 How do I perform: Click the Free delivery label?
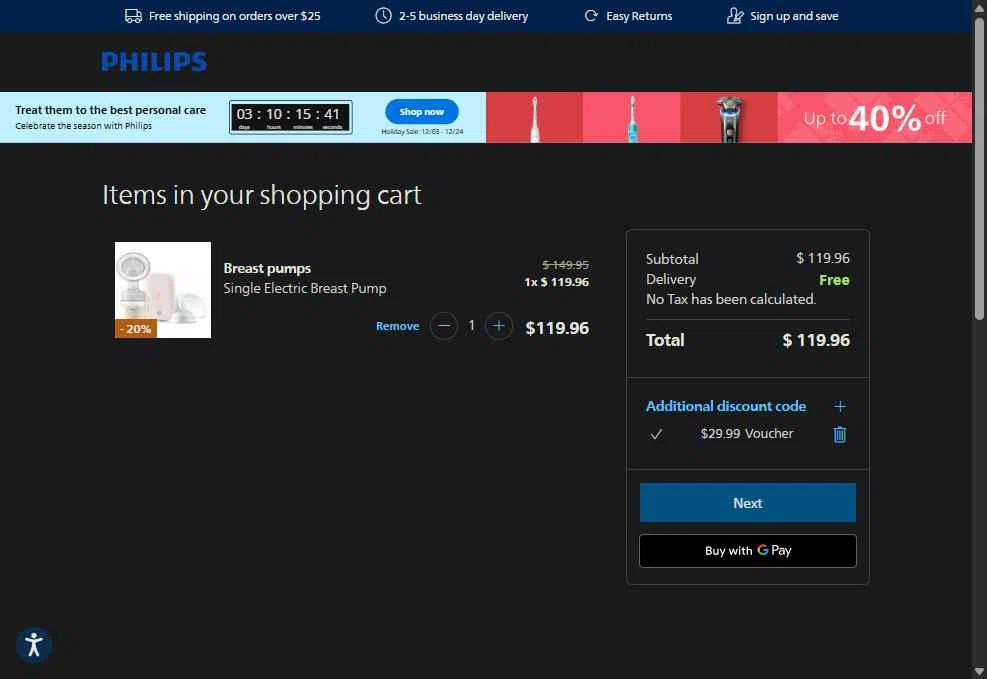pyautogui.click(x=834, y=280)
